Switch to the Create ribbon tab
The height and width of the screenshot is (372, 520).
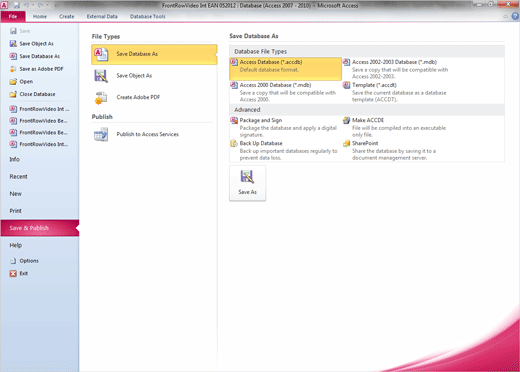point(67,16)
